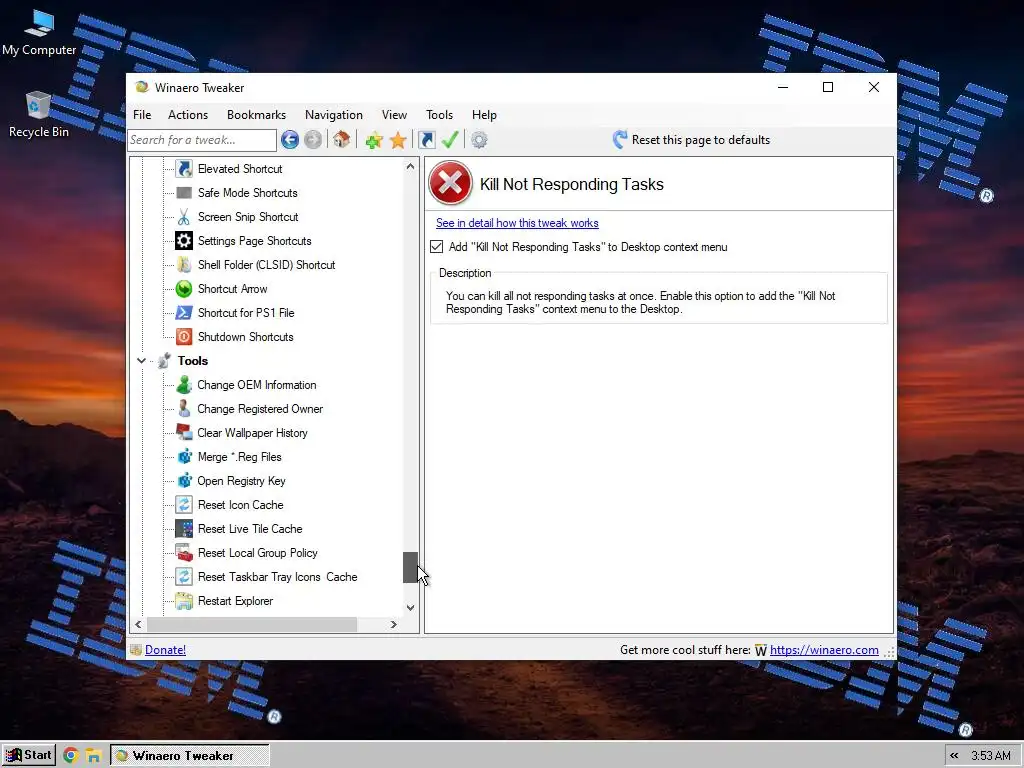
Task: Click the Shell Folder (CLSID) Shortcut icon
Action: 184,264
